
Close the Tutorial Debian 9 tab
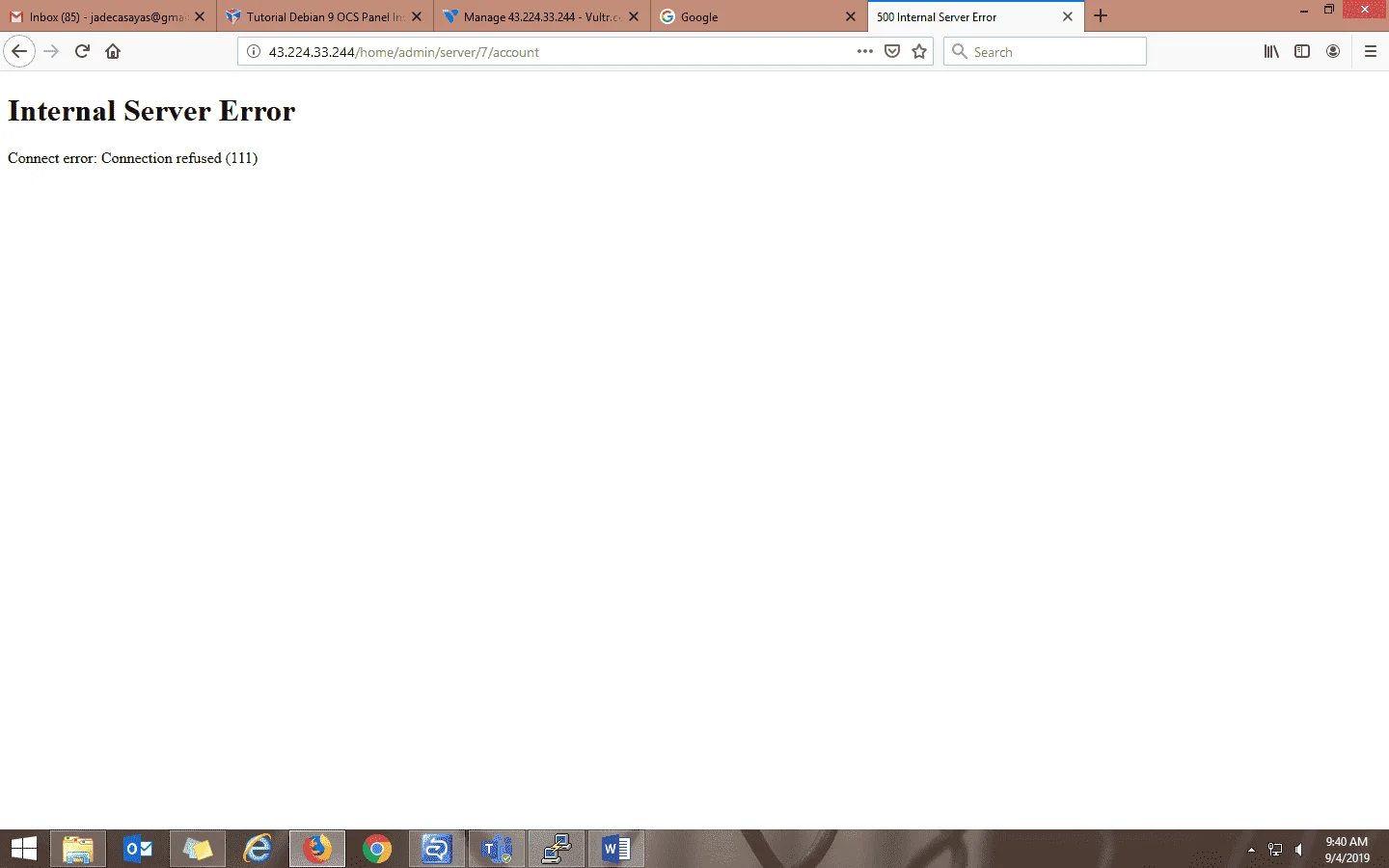[417, 16]
